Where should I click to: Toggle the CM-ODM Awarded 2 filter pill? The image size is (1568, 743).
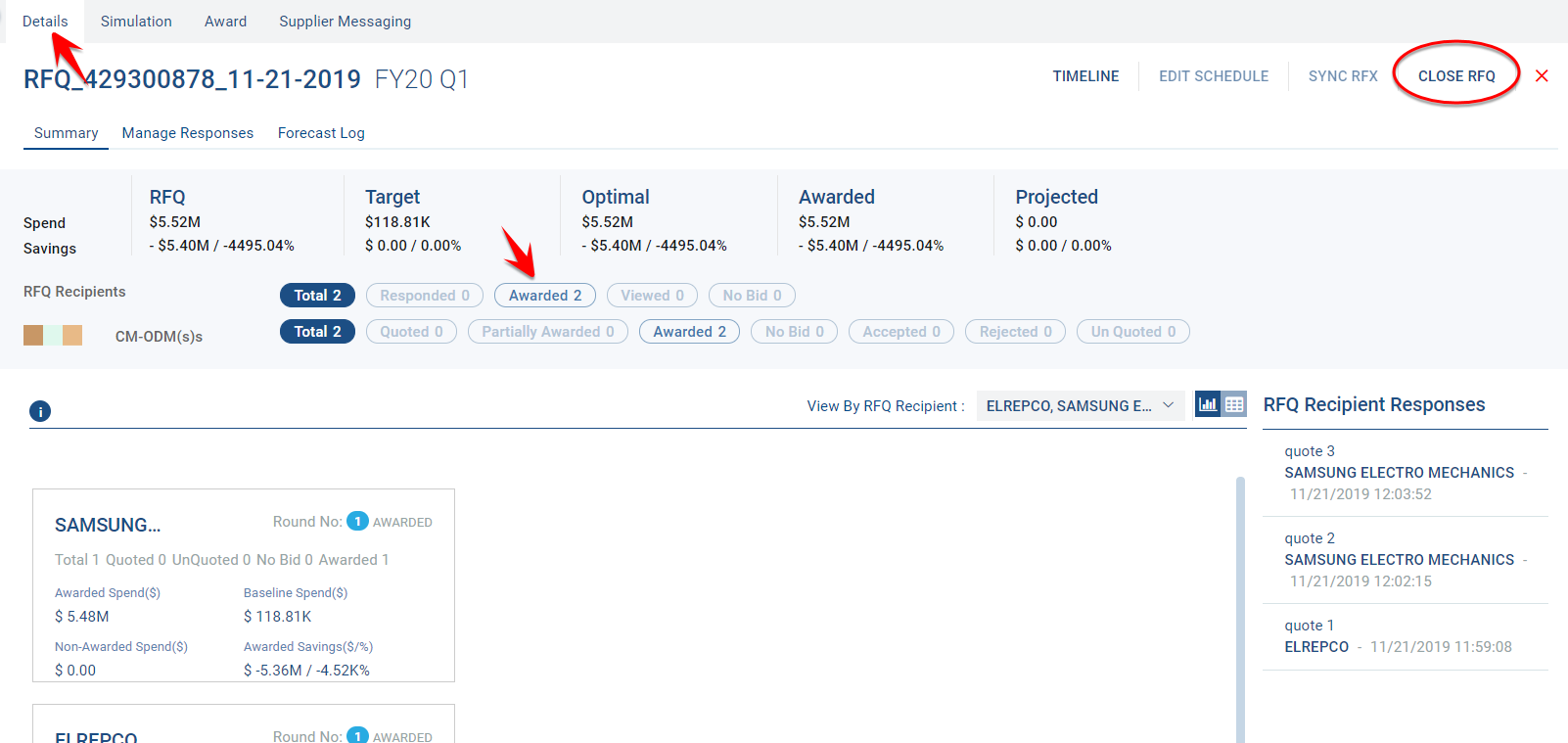point(689,332)
